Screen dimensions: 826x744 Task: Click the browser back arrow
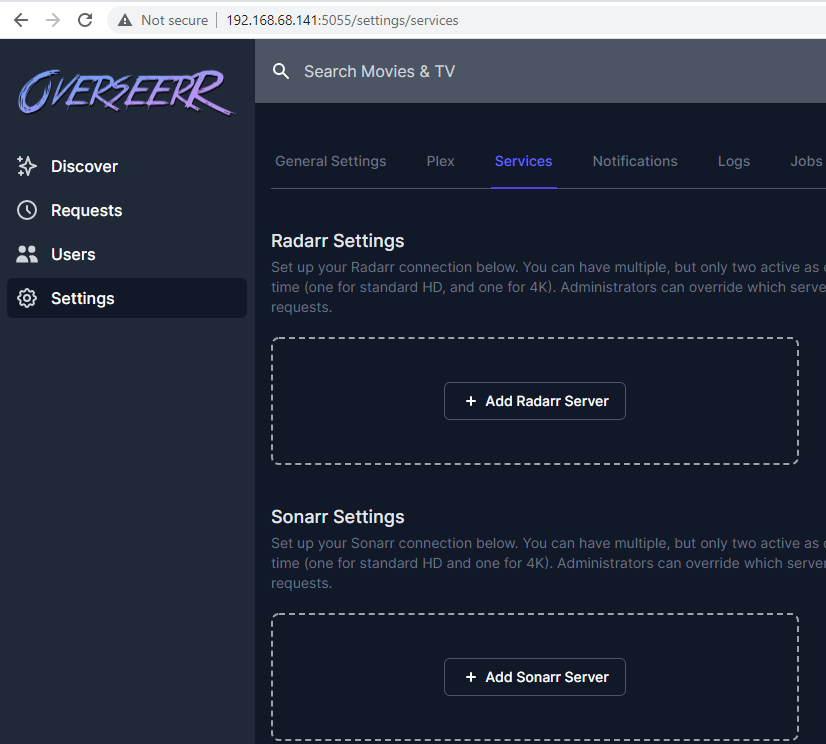coord(21,20)
